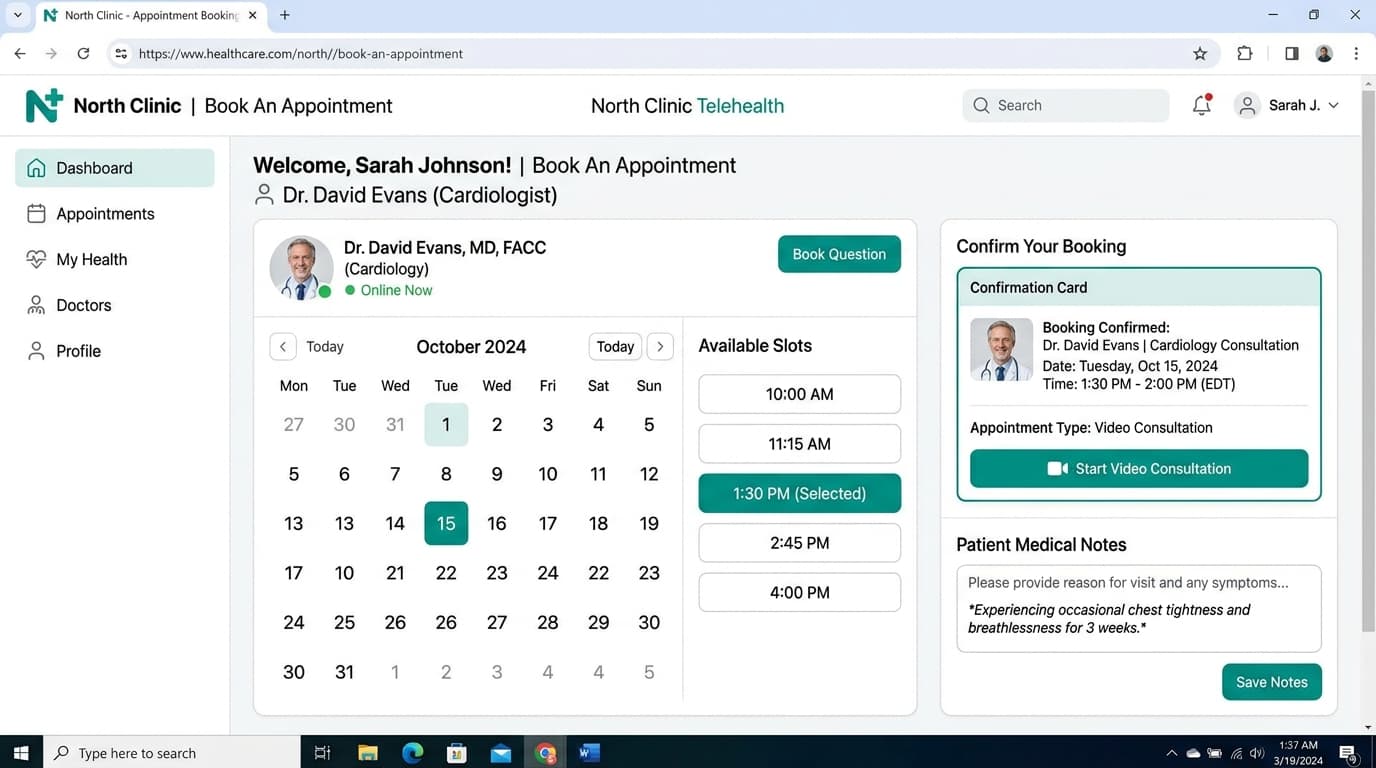
Task: Advance the calendar to next month
Action: (x=660, y=347)
